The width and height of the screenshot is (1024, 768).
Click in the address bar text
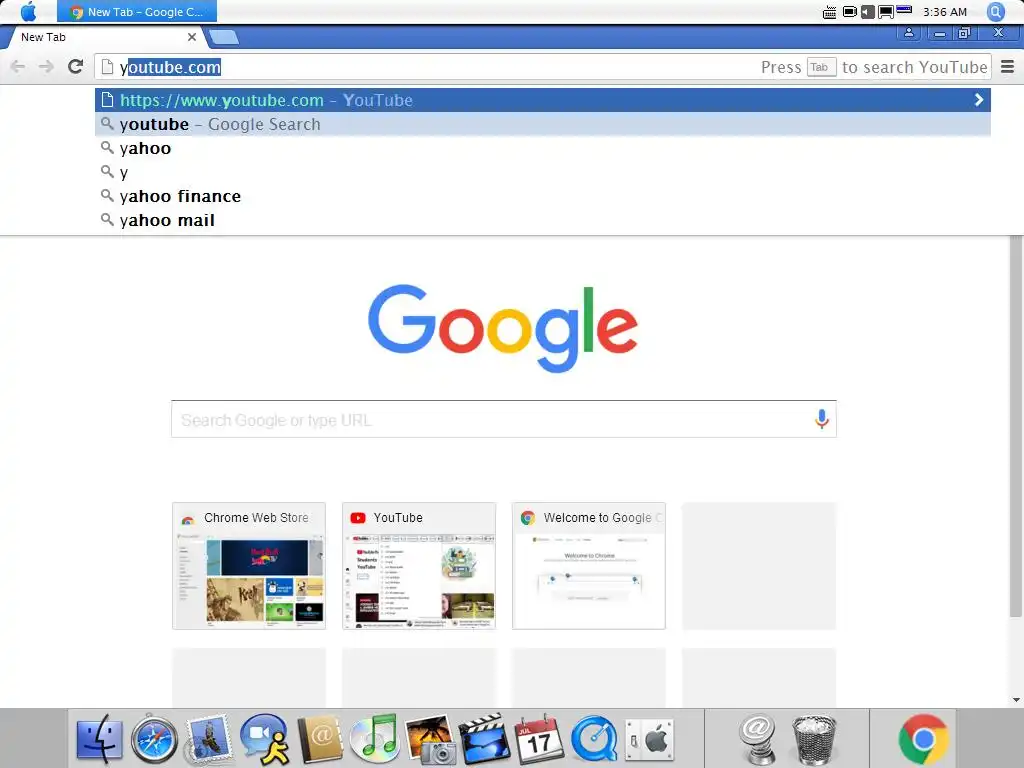[170, 67]
